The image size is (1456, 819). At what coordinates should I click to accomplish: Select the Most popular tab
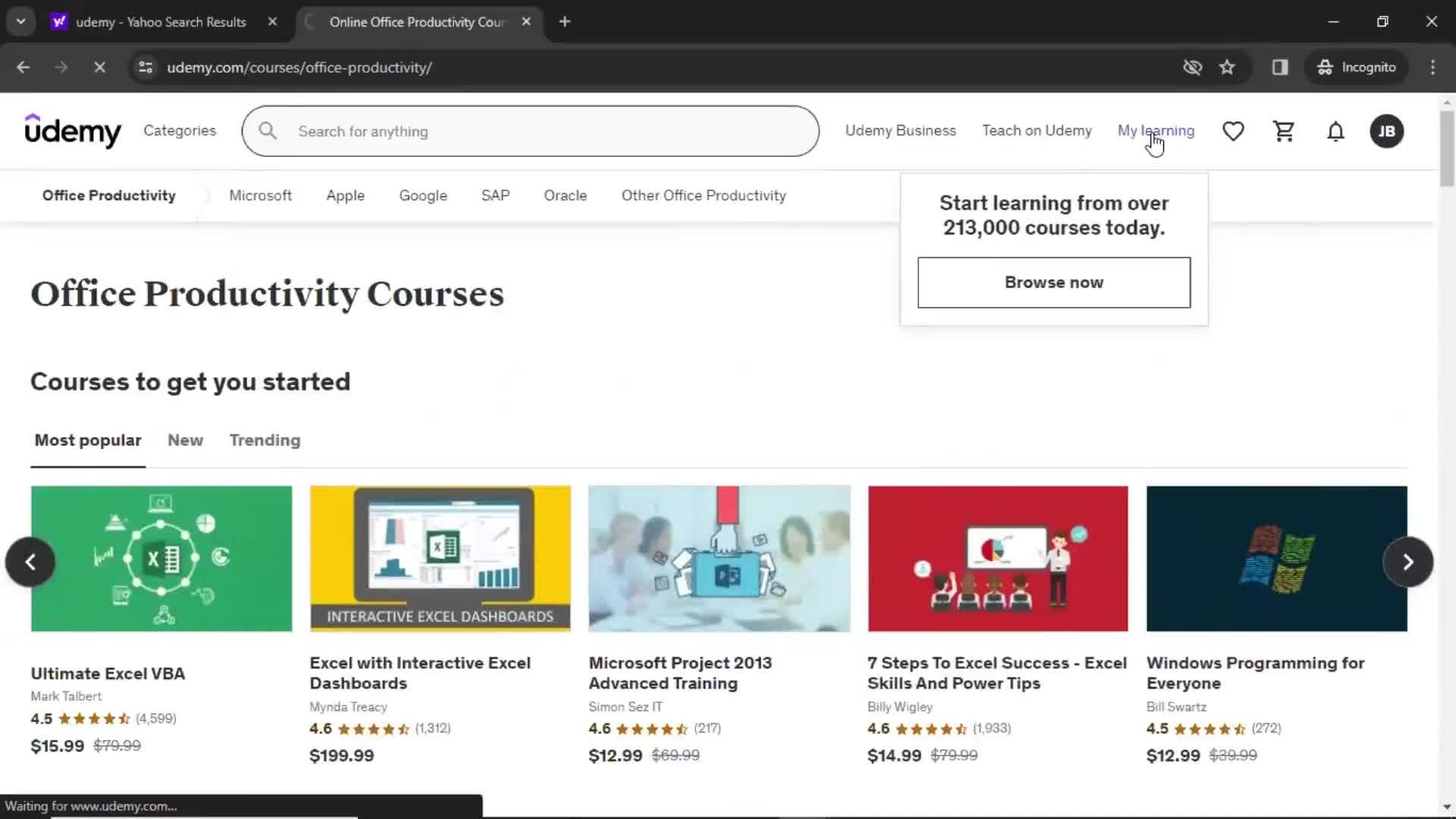click(x=87, y=440)
